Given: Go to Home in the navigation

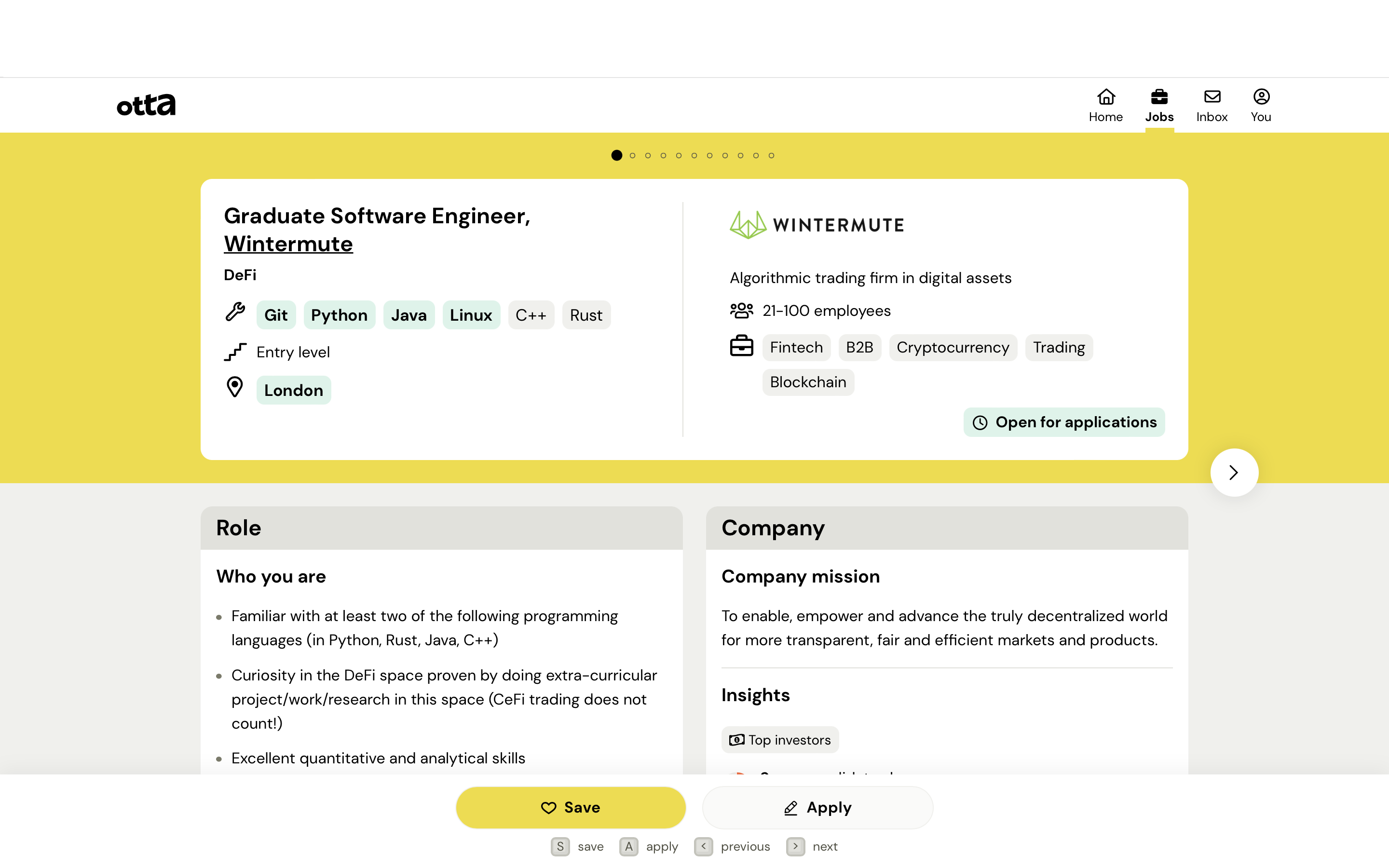Looking at the screenshot, I should 1105,106.
